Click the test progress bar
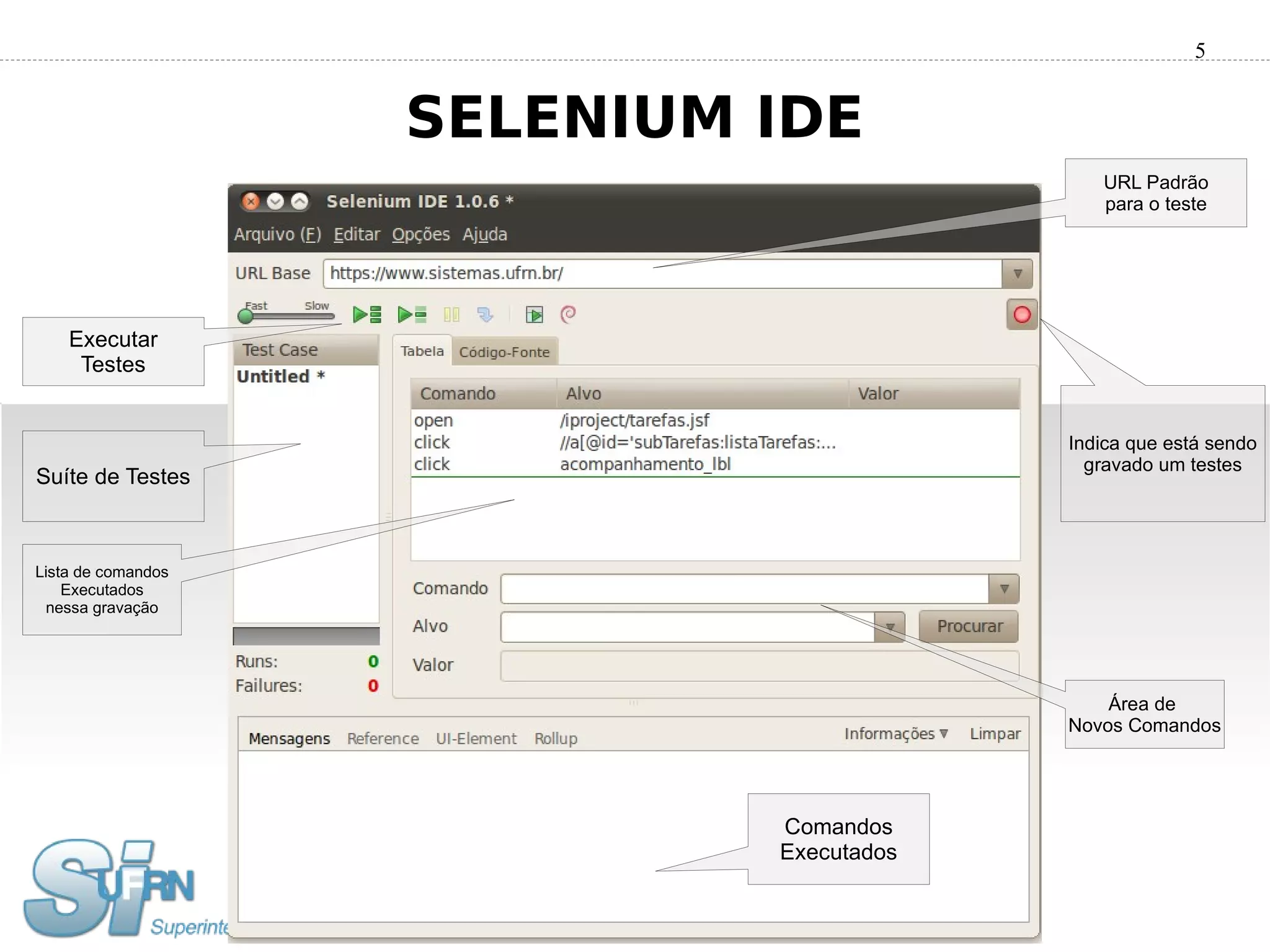This screenshot has width=1270, height=952. point(306,636)
